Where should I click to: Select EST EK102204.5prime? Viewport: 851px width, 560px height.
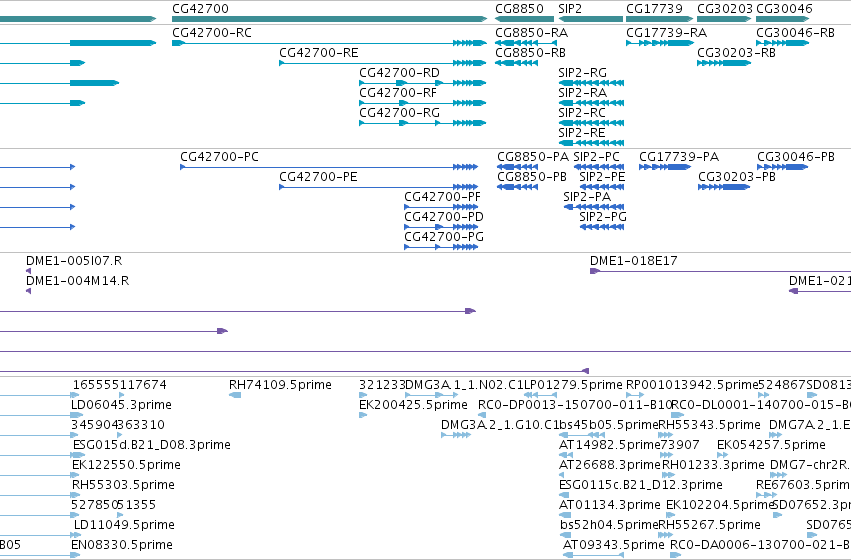670,516
